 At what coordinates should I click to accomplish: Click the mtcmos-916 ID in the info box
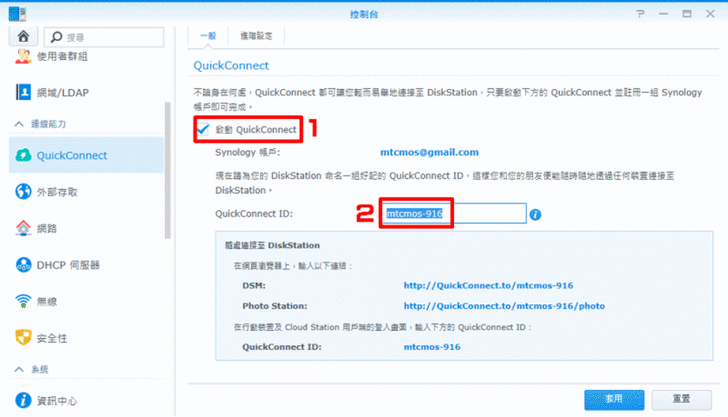click(x=432, y=347)
